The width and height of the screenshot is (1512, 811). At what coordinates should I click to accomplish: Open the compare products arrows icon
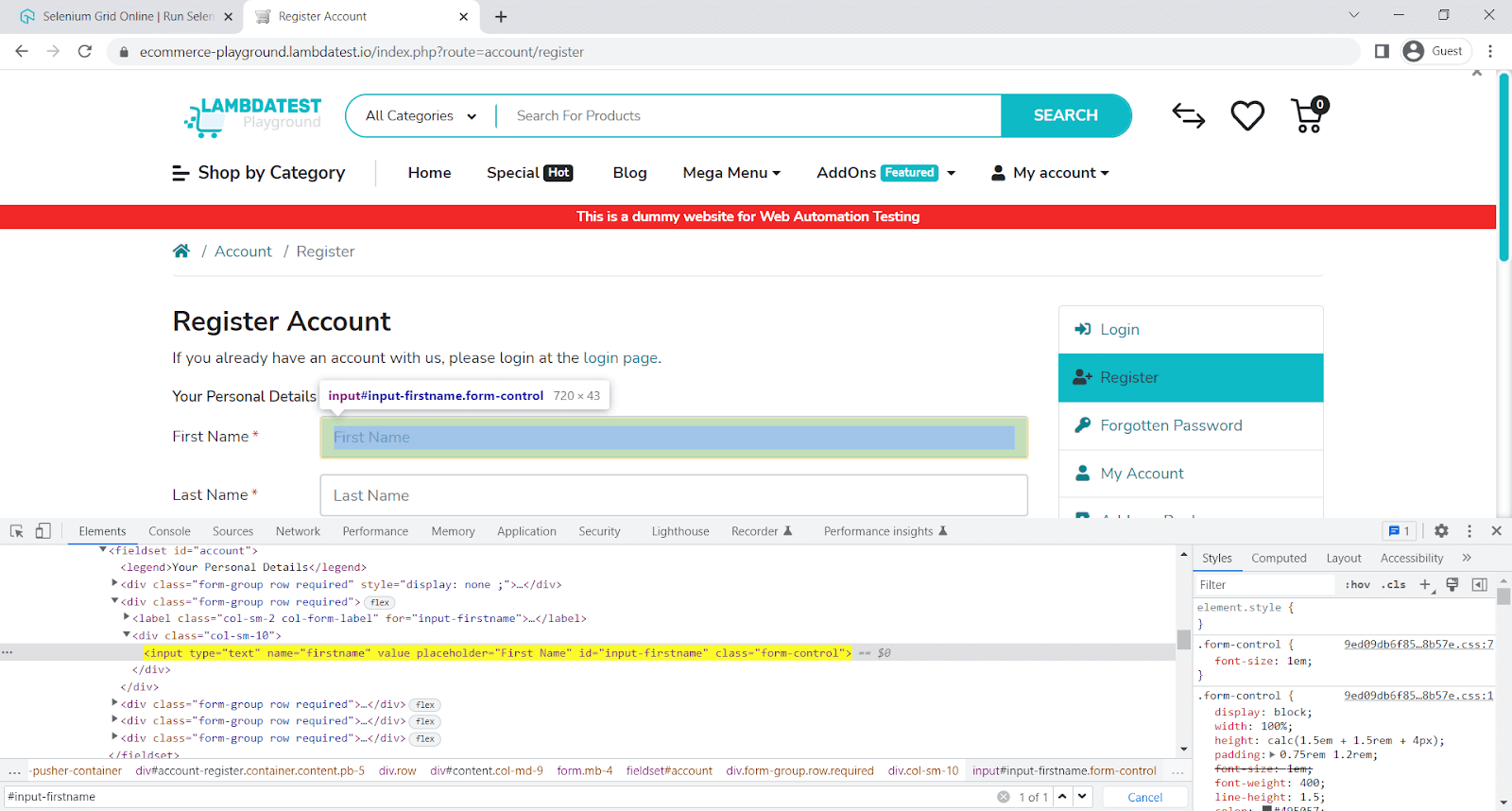click(1188, 115)
